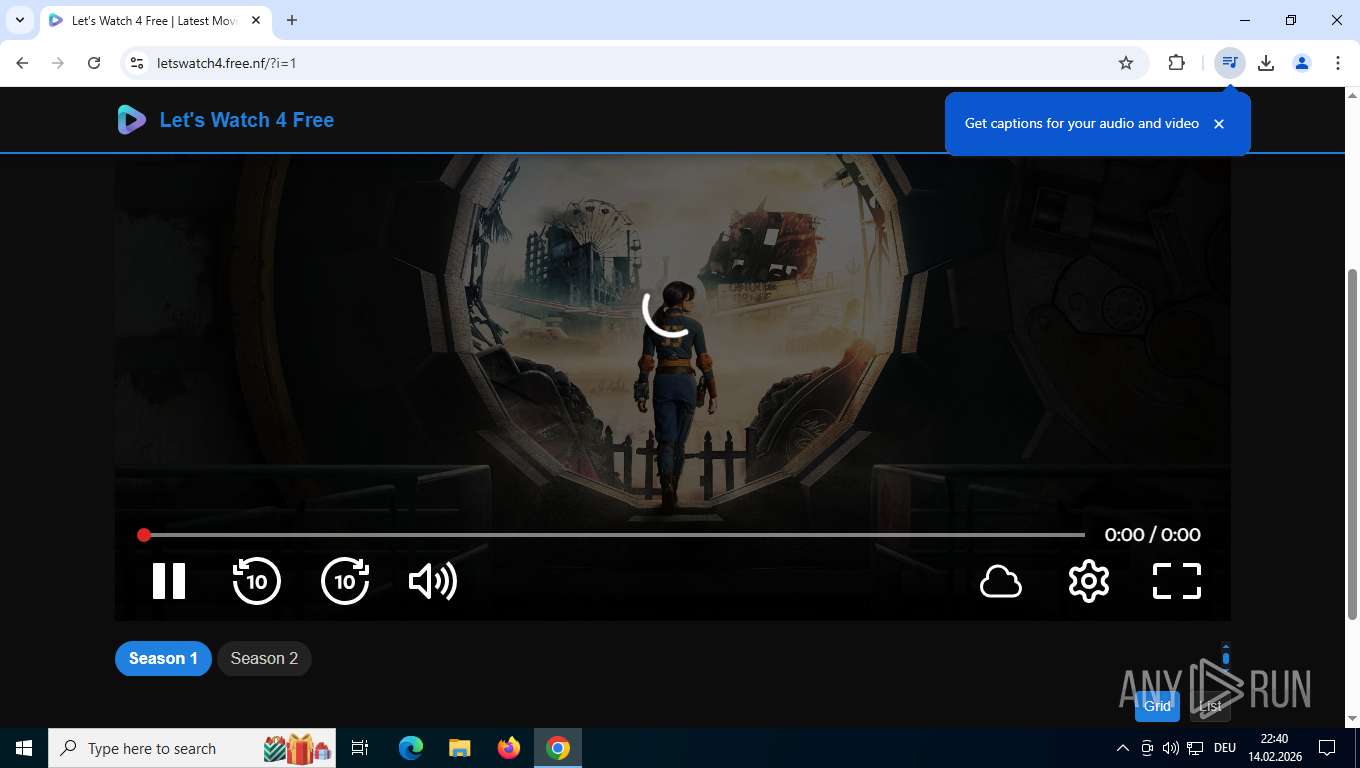Open the player settings gear

1089,581
